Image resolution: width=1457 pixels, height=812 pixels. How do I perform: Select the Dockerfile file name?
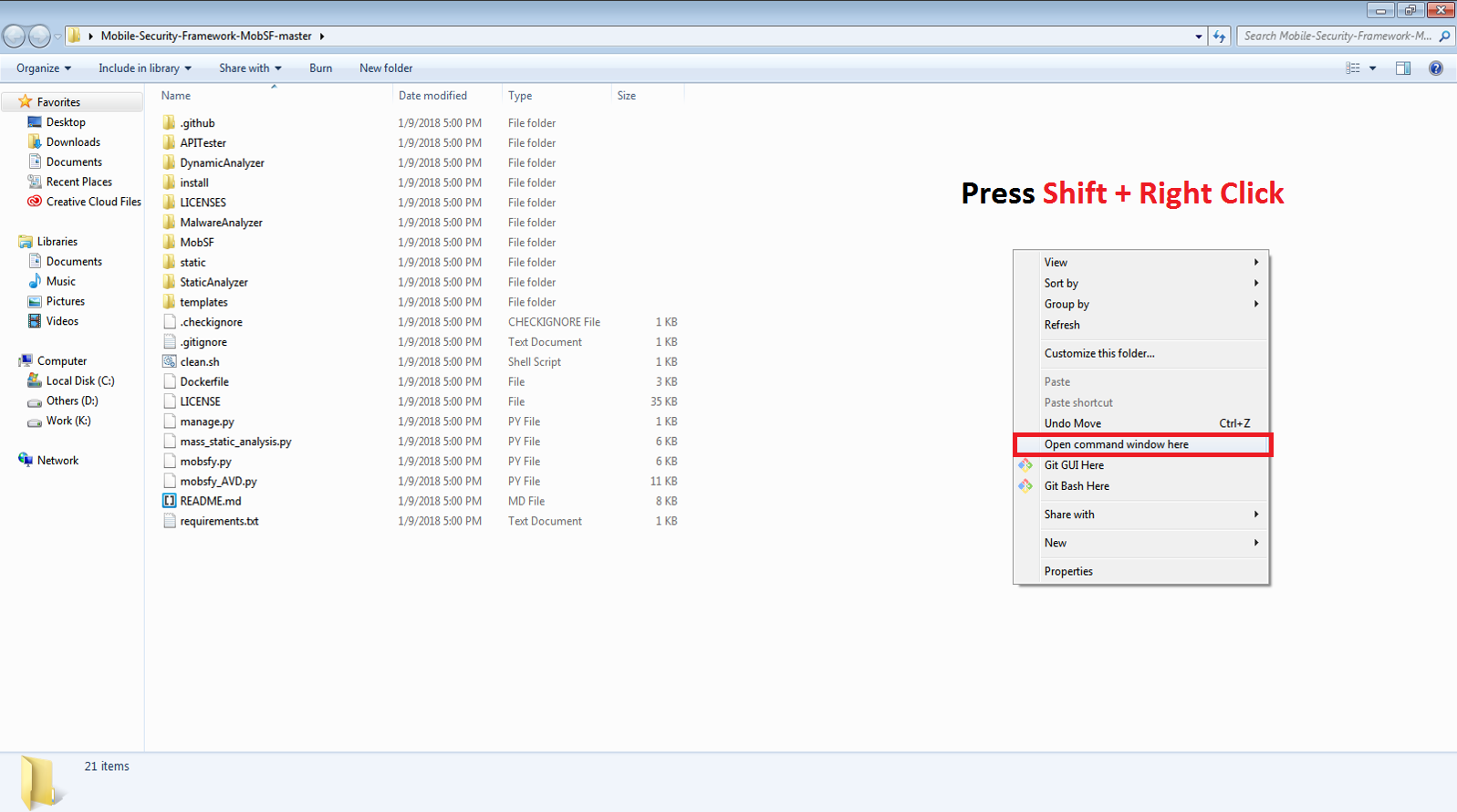point(204,381)
